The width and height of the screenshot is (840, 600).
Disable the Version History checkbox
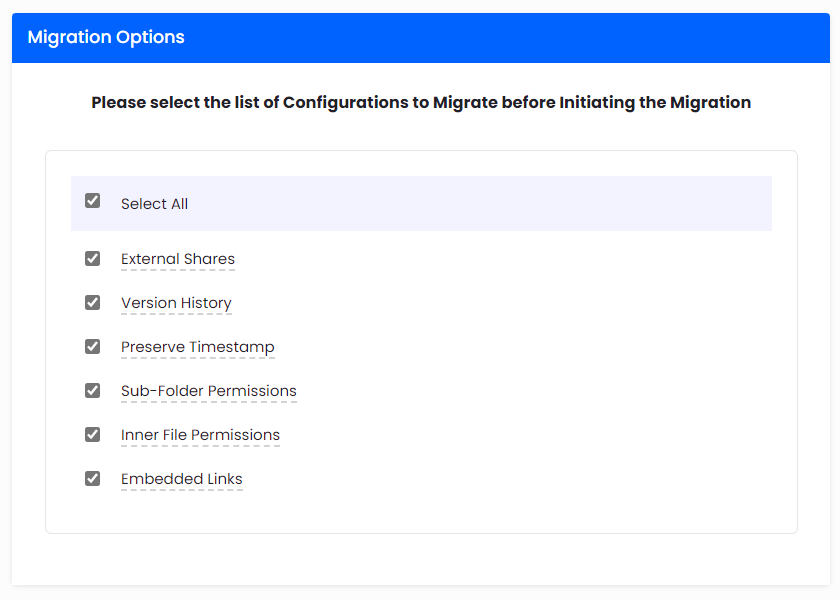[93, 302]
